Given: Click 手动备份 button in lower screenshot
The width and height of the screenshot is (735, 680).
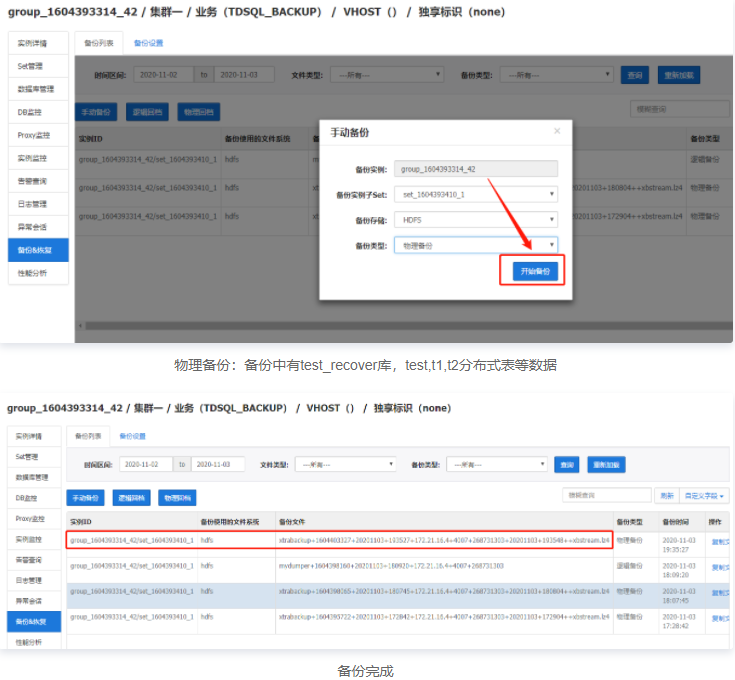Looking at the screenshot, I should [x=85, y=497].
